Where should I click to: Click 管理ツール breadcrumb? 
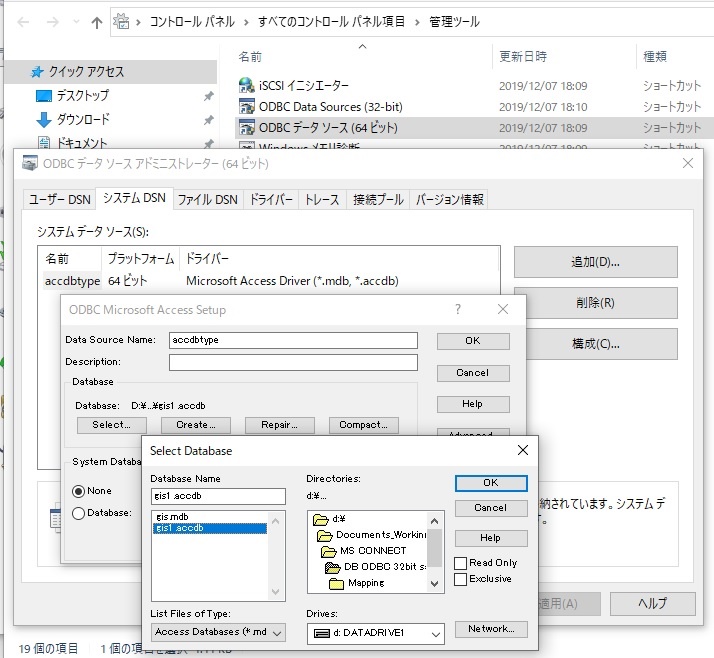pos(454,21)
